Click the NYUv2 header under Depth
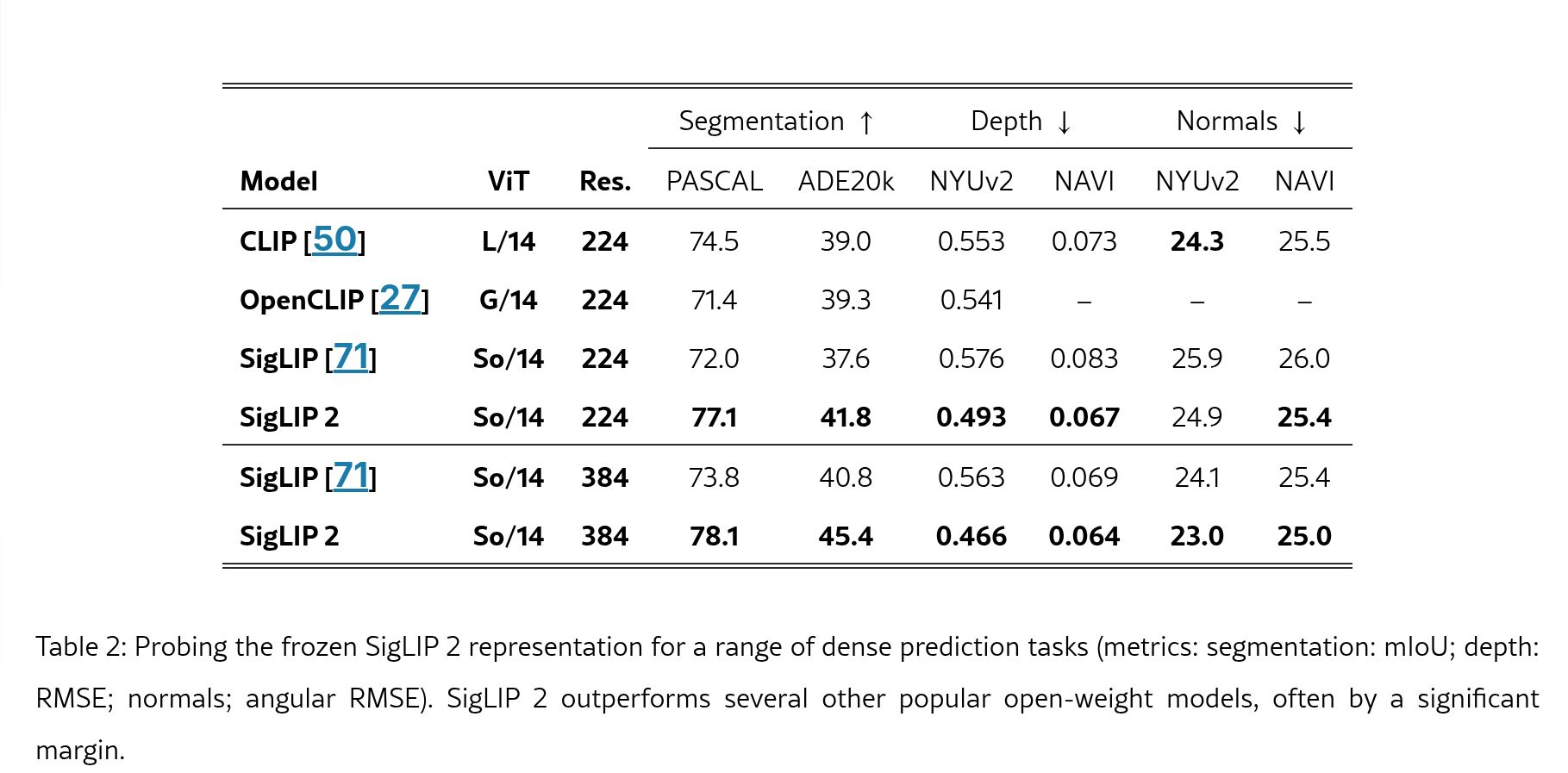Viewport: 1568px width, 773px height. (x=971, y=181)
